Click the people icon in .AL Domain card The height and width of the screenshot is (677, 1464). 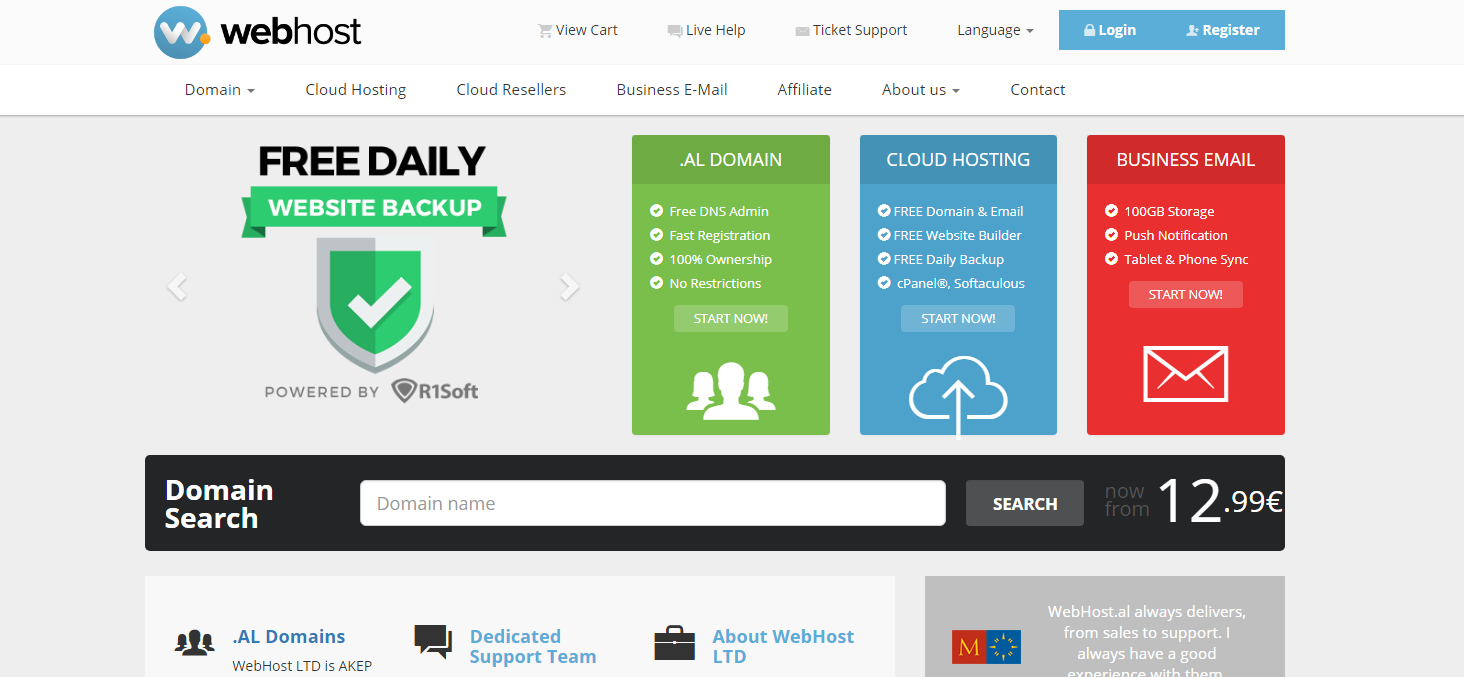(x=731, y=390)
